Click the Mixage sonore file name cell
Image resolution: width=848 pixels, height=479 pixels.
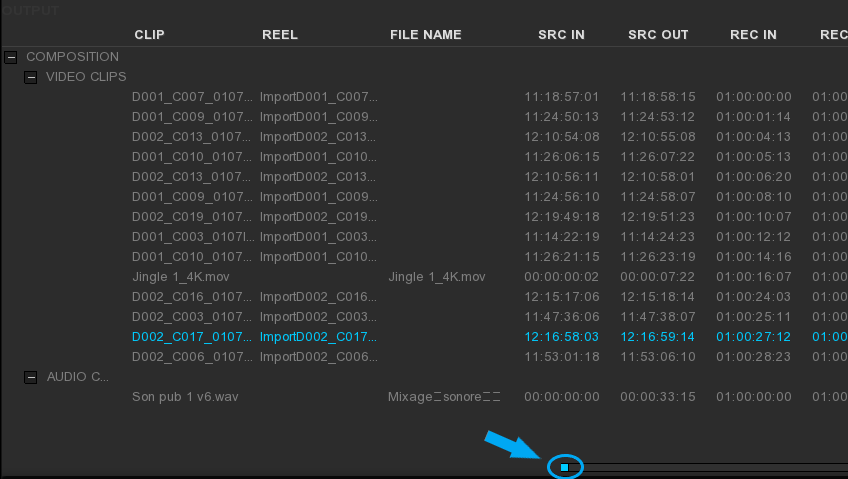coord(444,397)
